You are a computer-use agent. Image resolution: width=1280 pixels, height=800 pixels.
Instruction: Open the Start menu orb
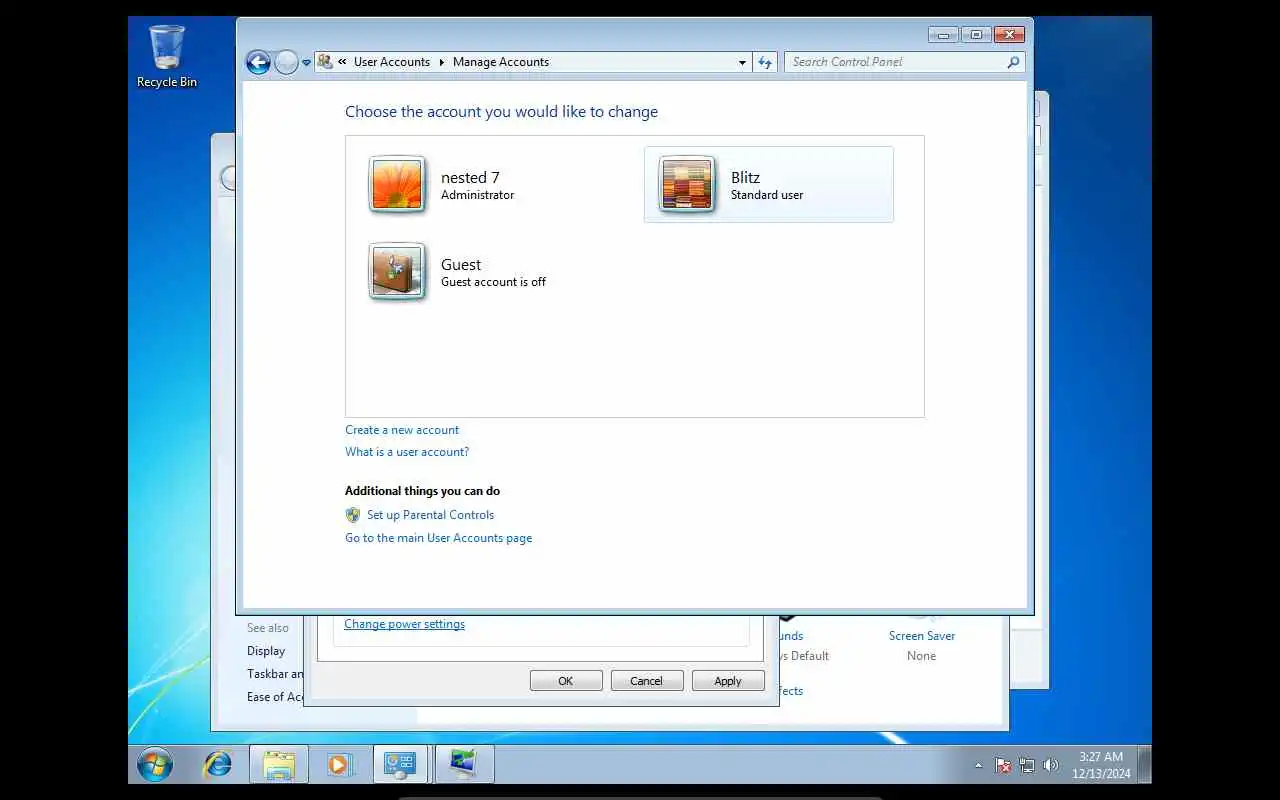pos(155,765)
